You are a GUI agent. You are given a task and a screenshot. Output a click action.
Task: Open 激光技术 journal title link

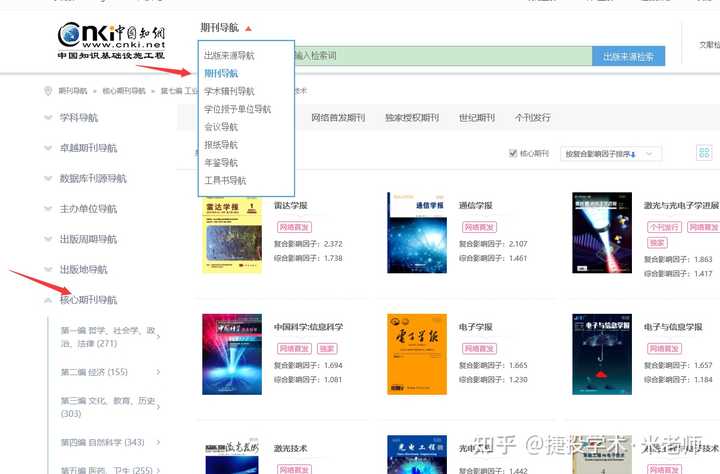point(291,448)
